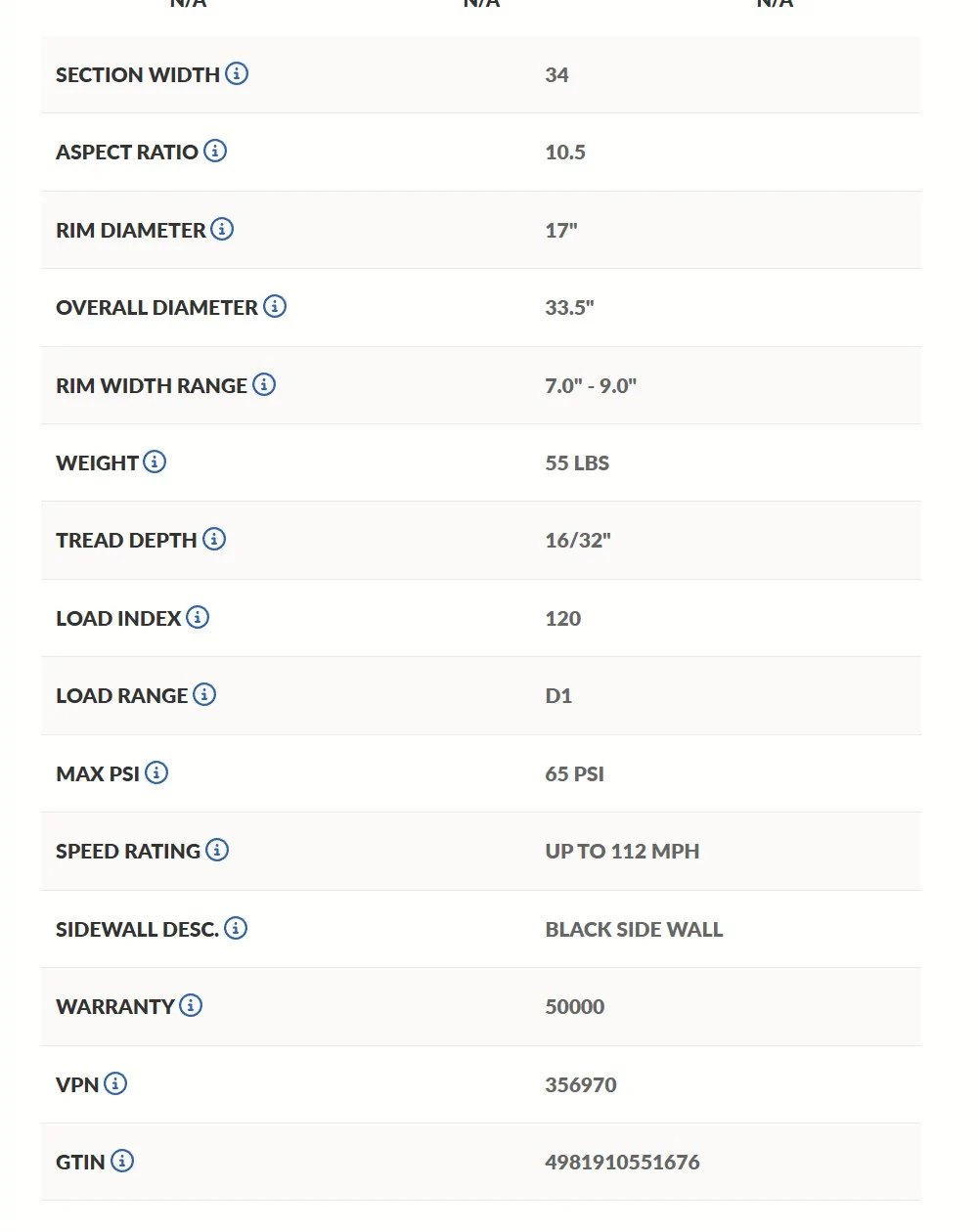The image size is (978, 1232).
Task: Open the Section Width info icon
Action: pos(237,73)
